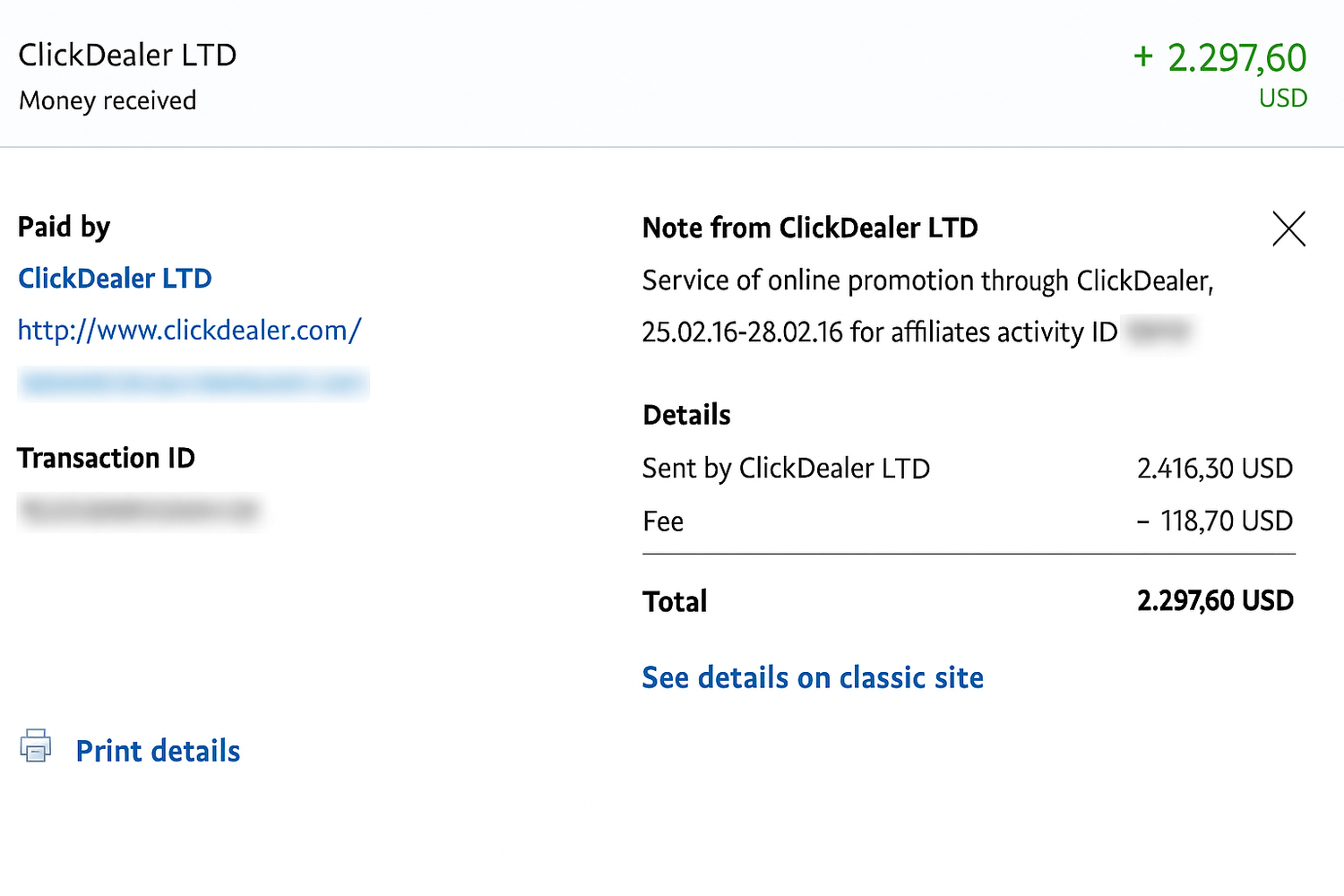Click the Fee row label
Screen dimensions: 1344x896
point(663,521)
